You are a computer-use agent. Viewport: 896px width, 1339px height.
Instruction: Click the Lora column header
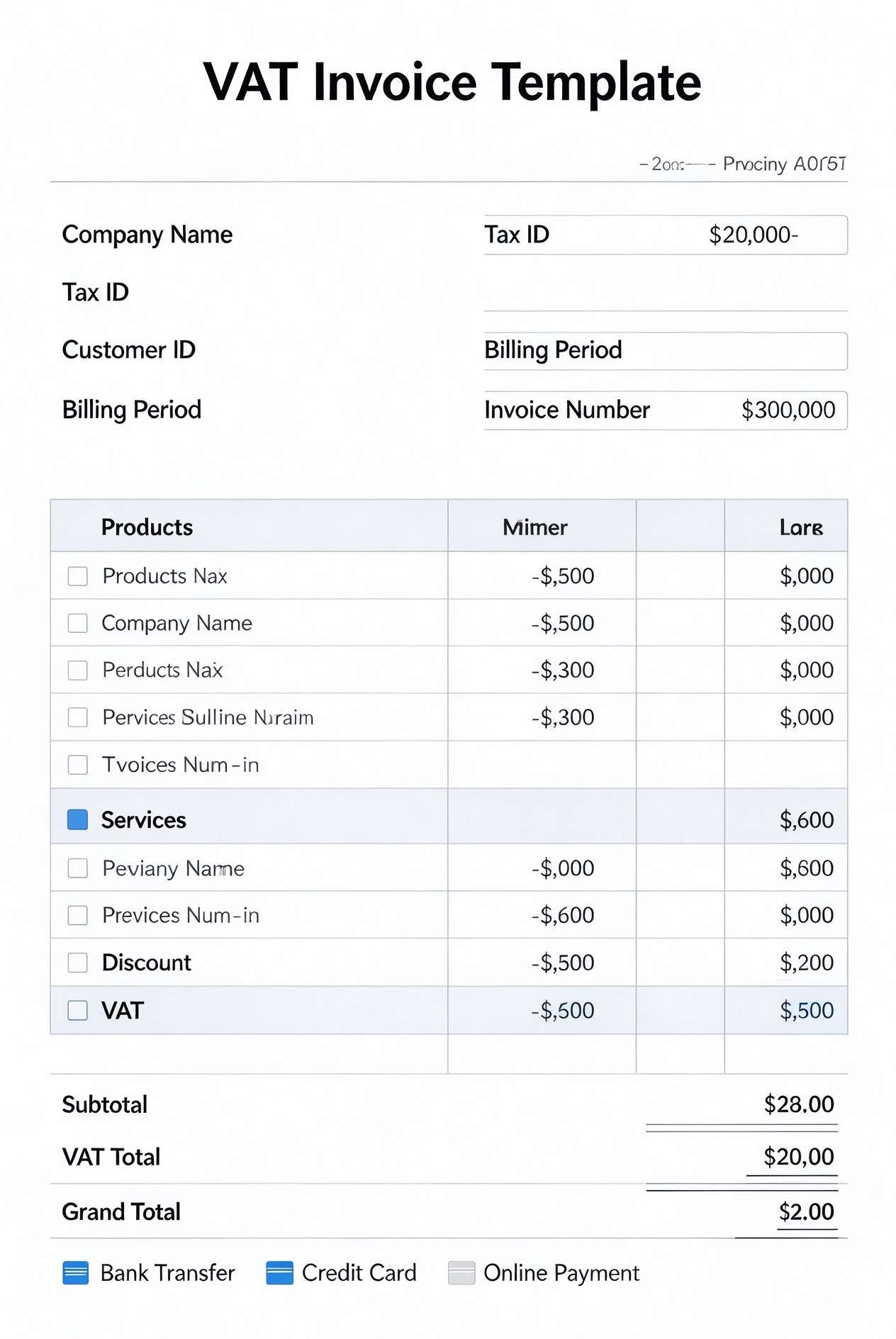coord(786,526)
